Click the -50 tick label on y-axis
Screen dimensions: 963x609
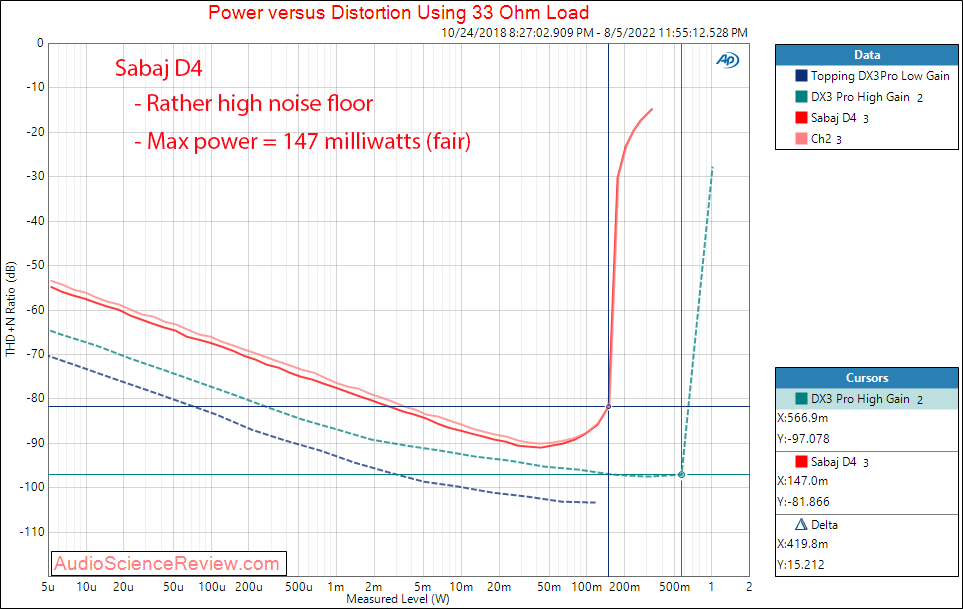pos(35,265)
